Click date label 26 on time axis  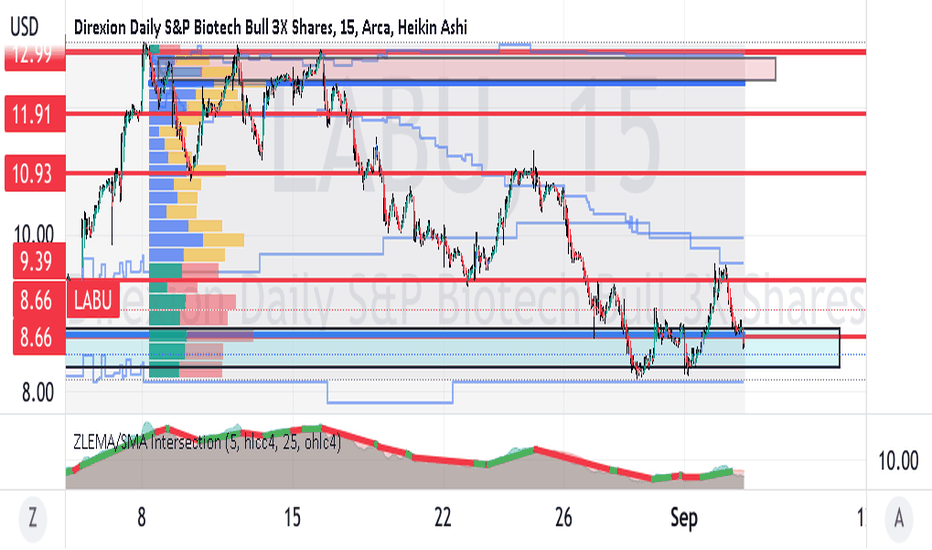click(x=563, y=517)
